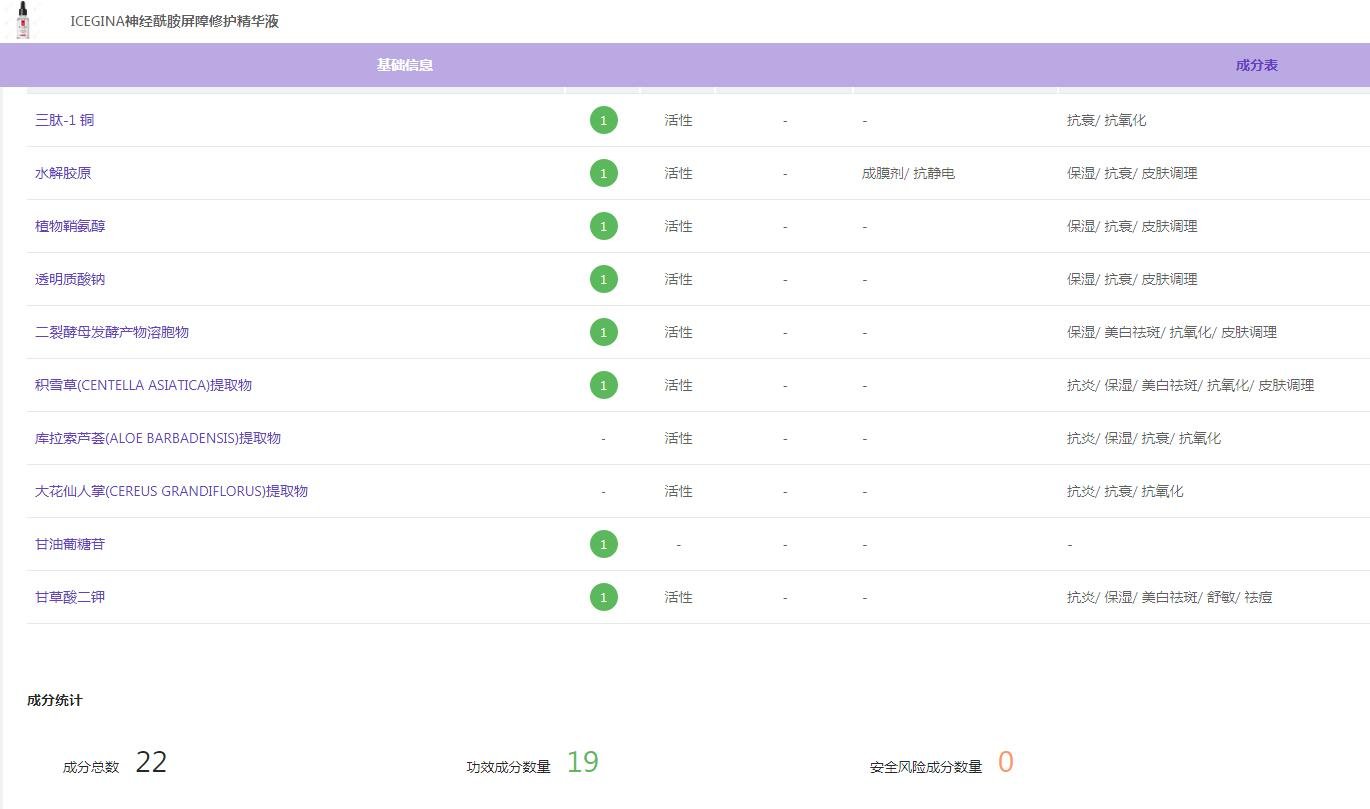Open the 三肽-1 铜 ingredient link
Image resolution: width=1370 pixels, height=809 pixels.
pyautogui.click(x=65, y=120)
